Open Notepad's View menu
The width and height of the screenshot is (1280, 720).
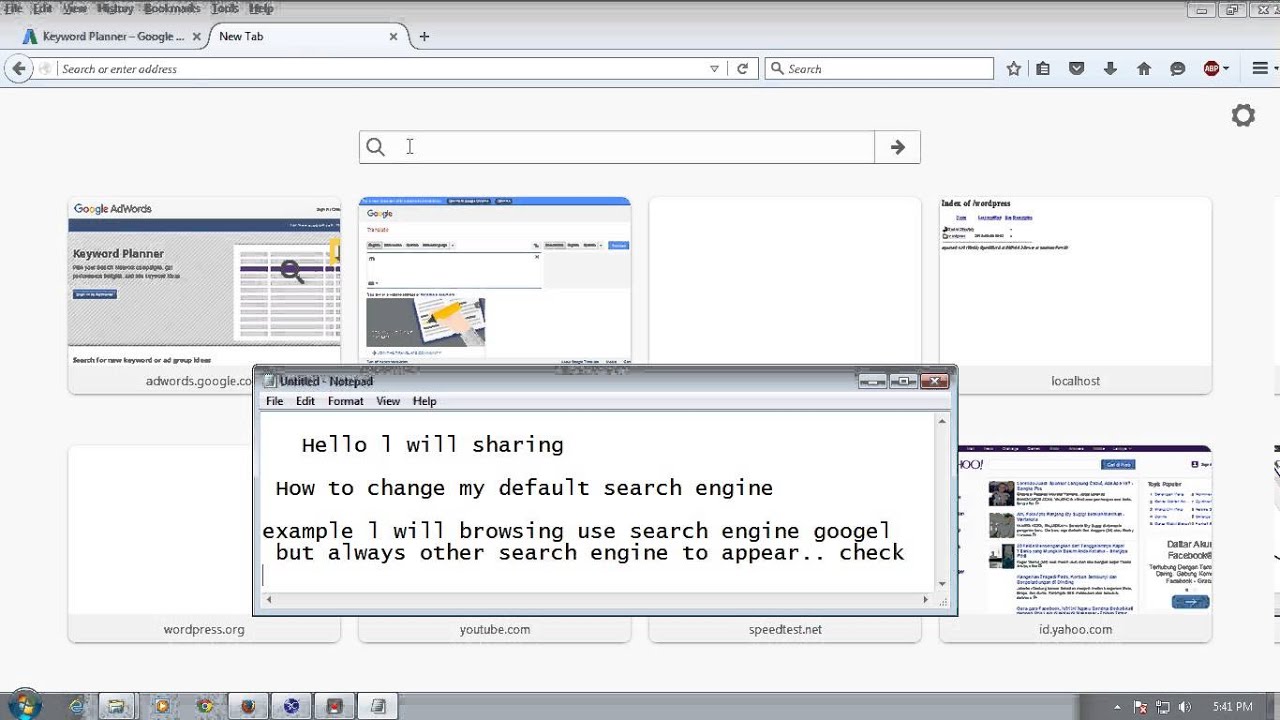[x=388, y=401]
